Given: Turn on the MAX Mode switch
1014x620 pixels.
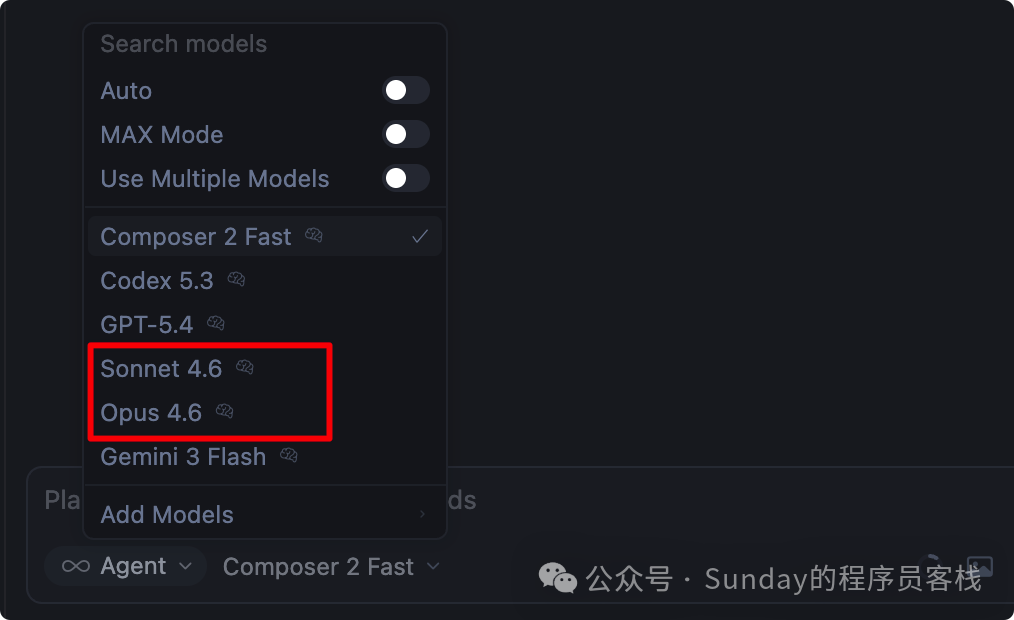Looking at the screenshot, I should click(x=406, y=135).
